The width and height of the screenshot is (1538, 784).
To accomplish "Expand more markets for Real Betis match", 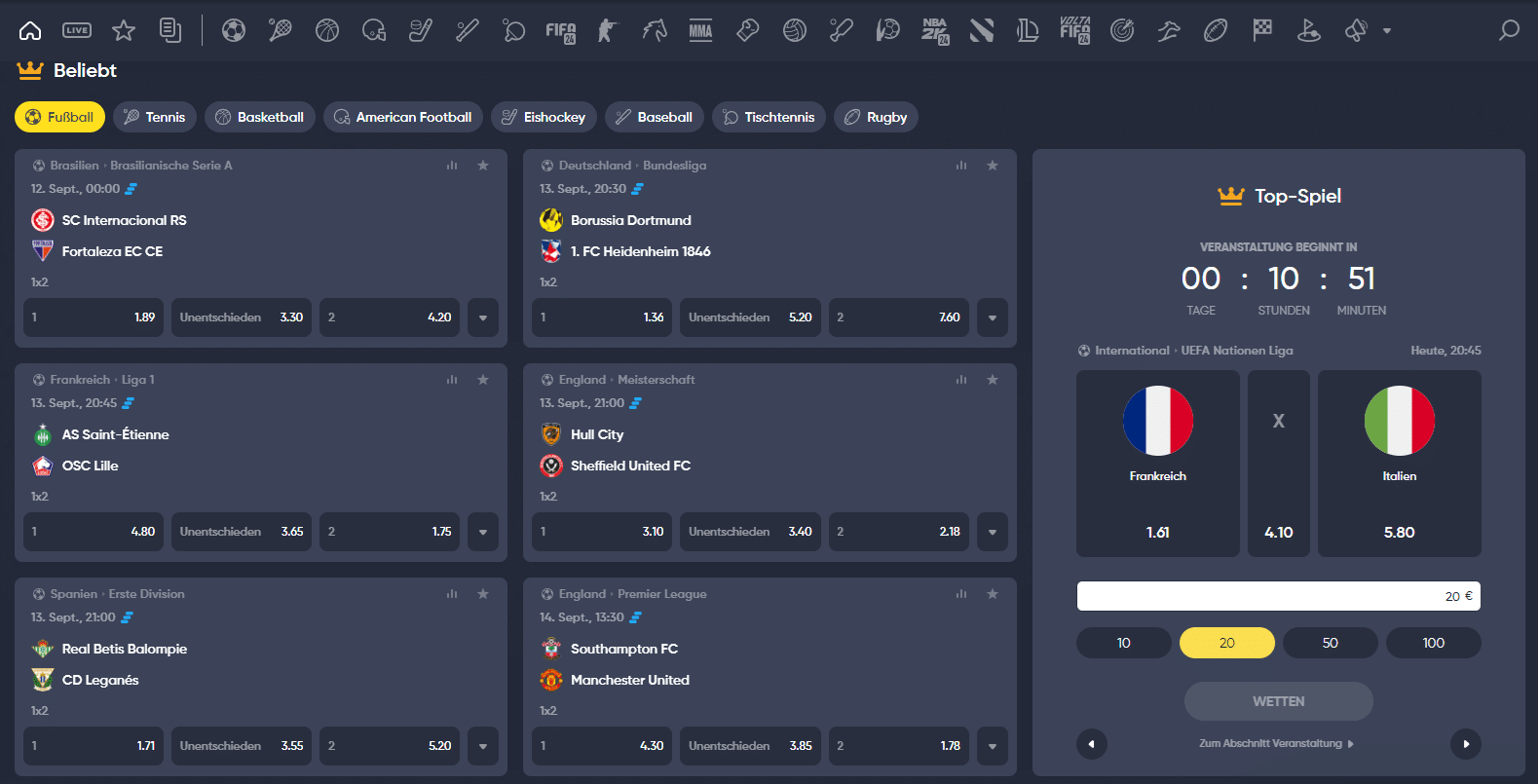I will [x=483, y=746].
